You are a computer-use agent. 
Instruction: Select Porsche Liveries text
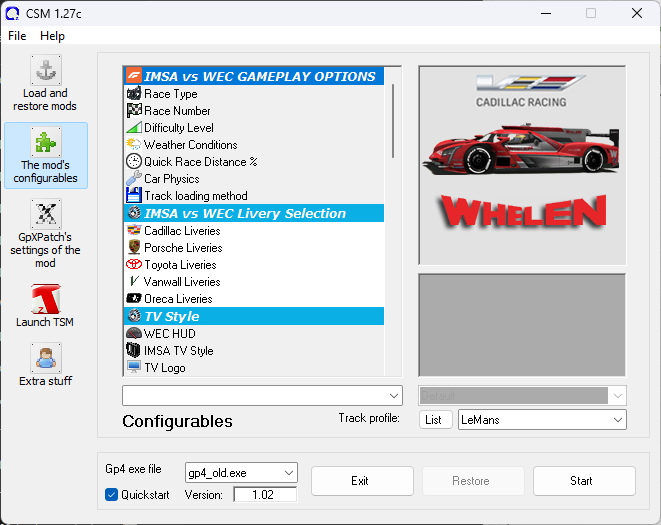(x=183, y=248)
